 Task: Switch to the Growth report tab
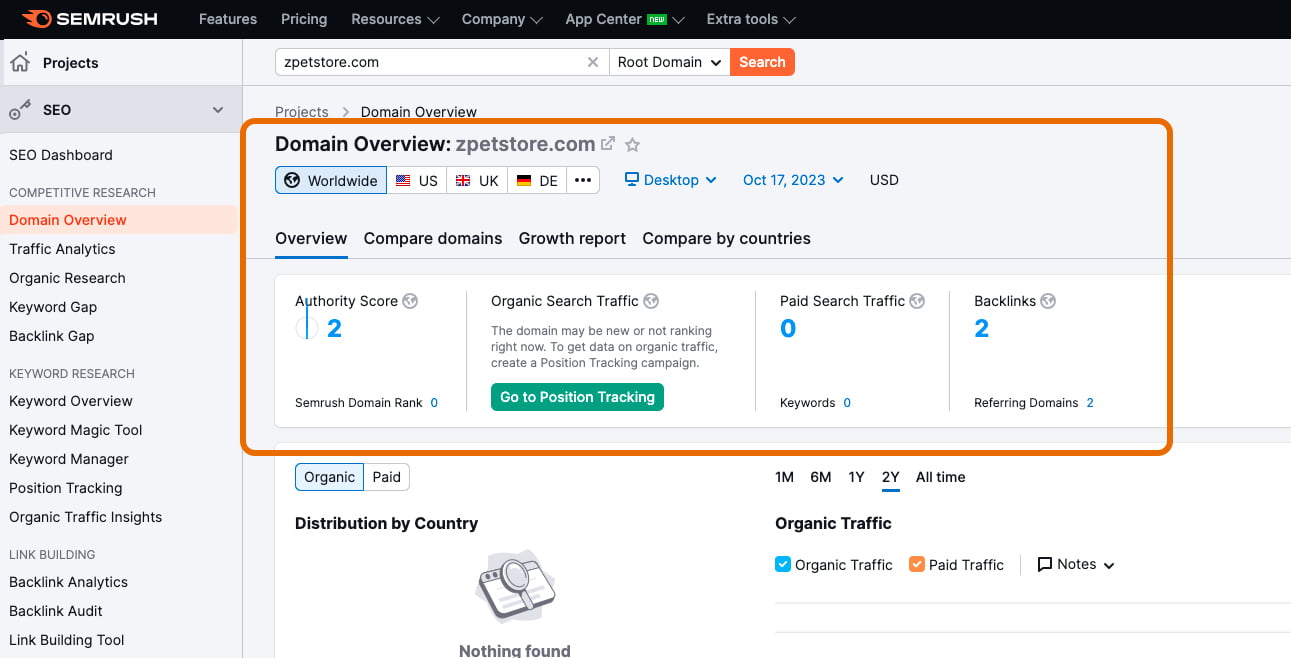click(572, 238)
